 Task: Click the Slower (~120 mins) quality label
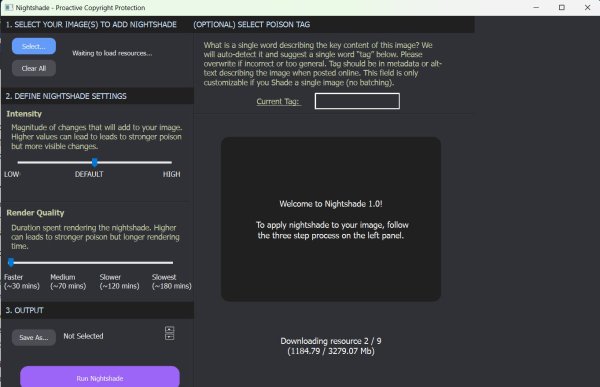119,281
